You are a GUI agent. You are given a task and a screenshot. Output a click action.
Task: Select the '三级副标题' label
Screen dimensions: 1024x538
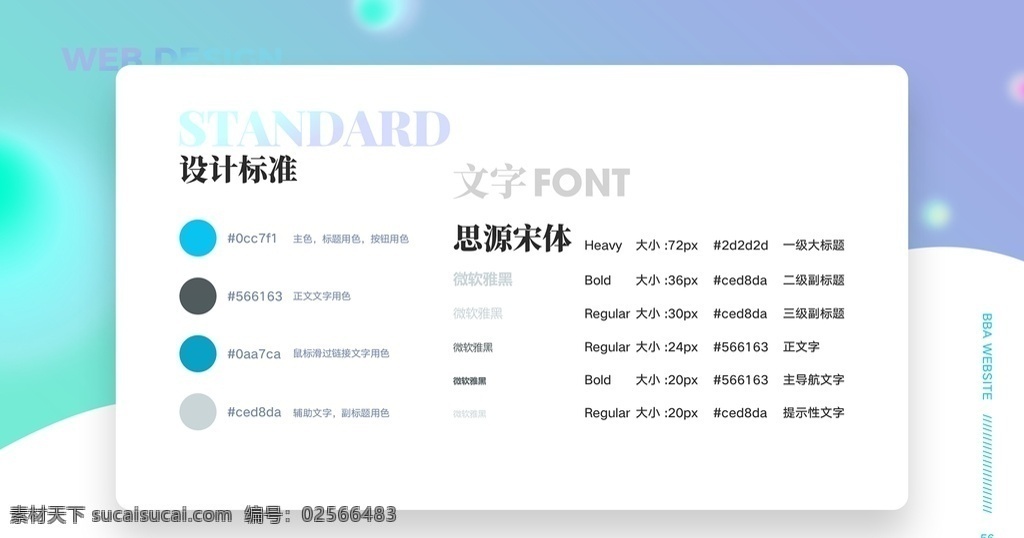click(814, 313)
